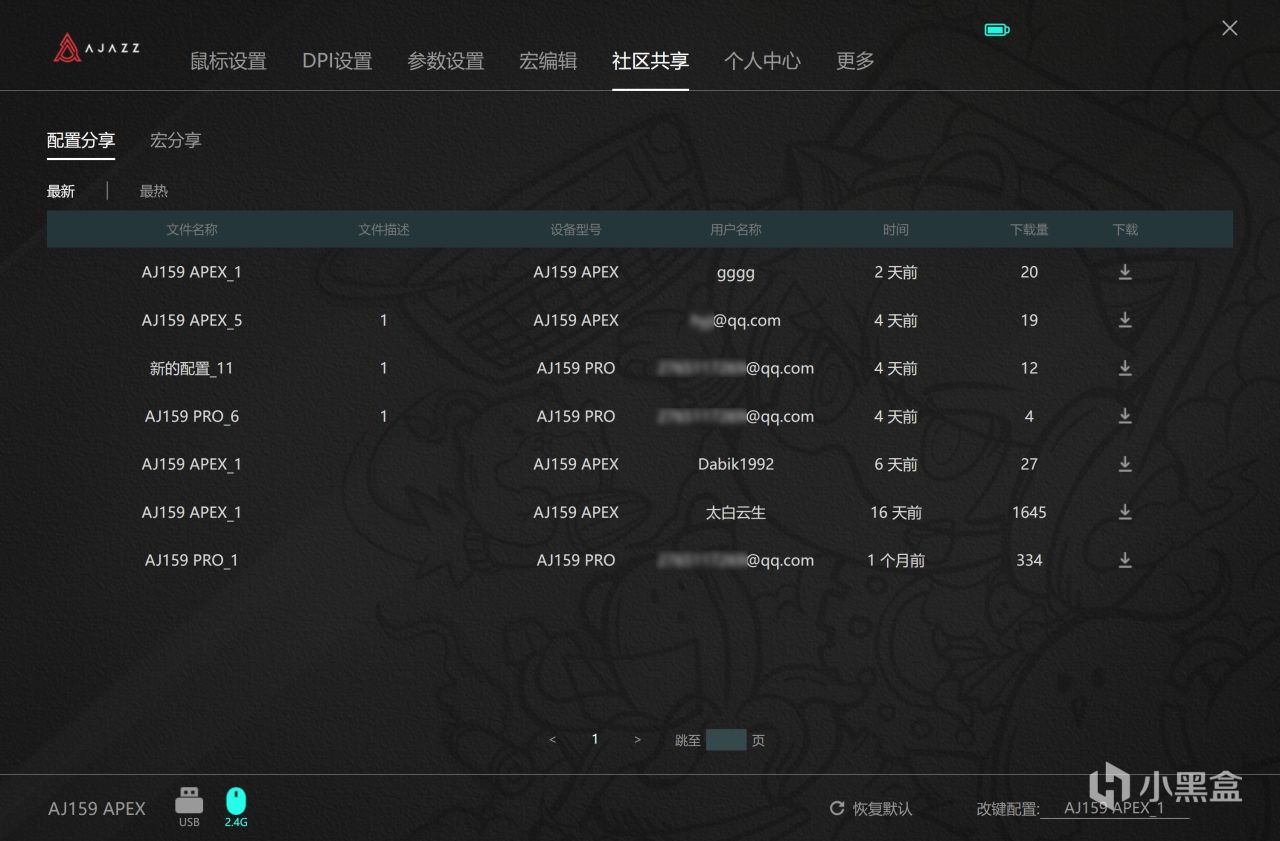Image resolution: width=1280 pixels, height=841 pixels.
Task: Click the 文件名称 column header
Action: tap(192, 229)
